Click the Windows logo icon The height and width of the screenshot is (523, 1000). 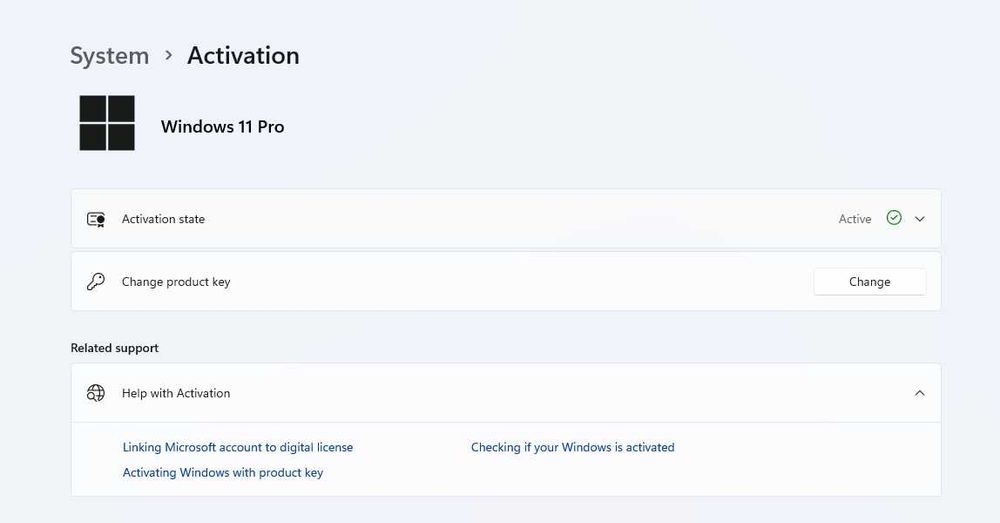coord(107,123)
